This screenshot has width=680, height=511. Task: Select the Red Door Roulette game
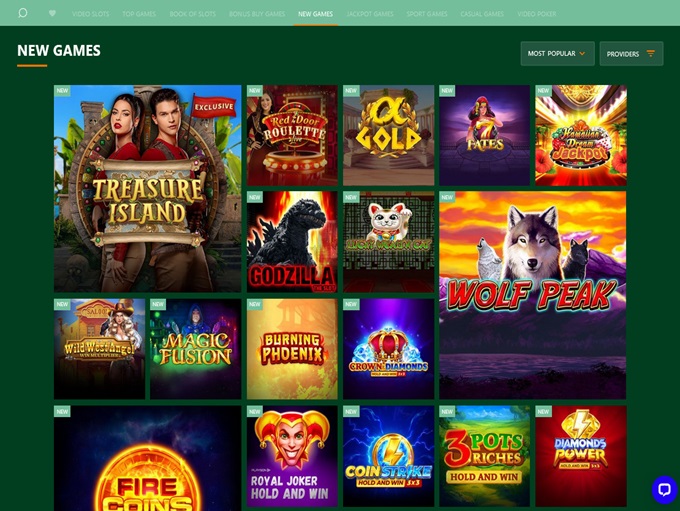point(292,135)
